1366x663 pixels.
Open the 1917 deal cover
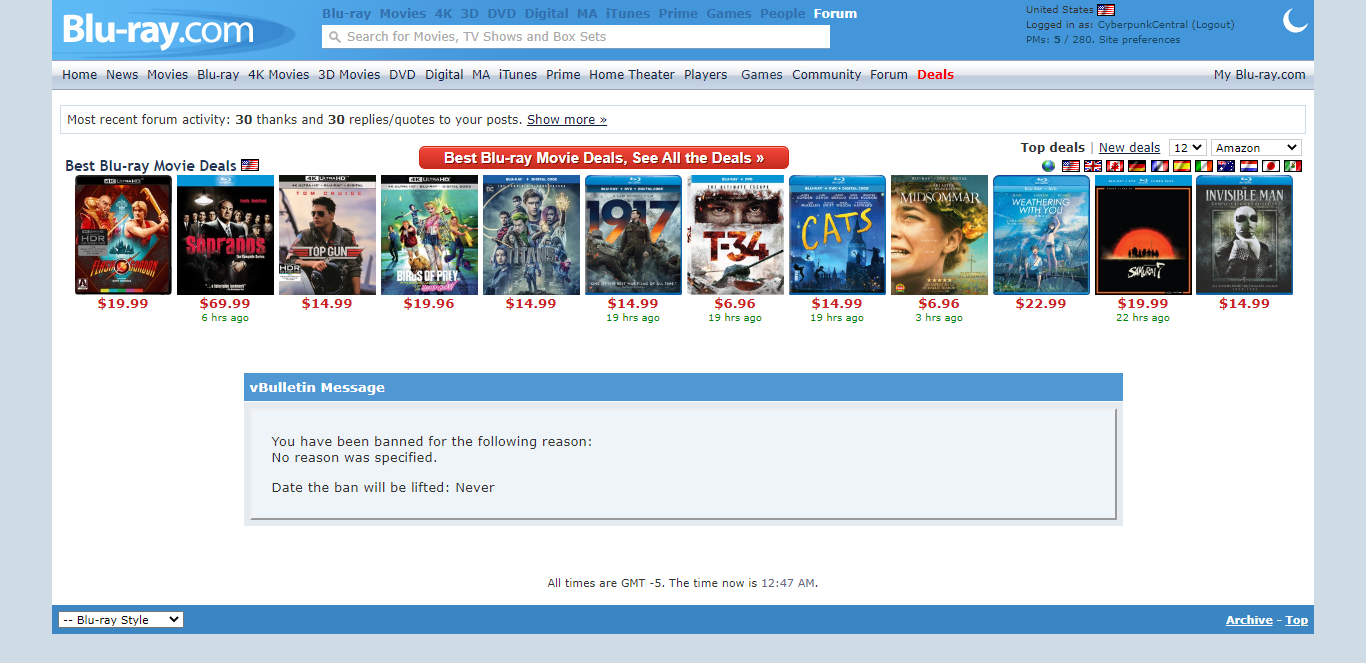[633, 235]
